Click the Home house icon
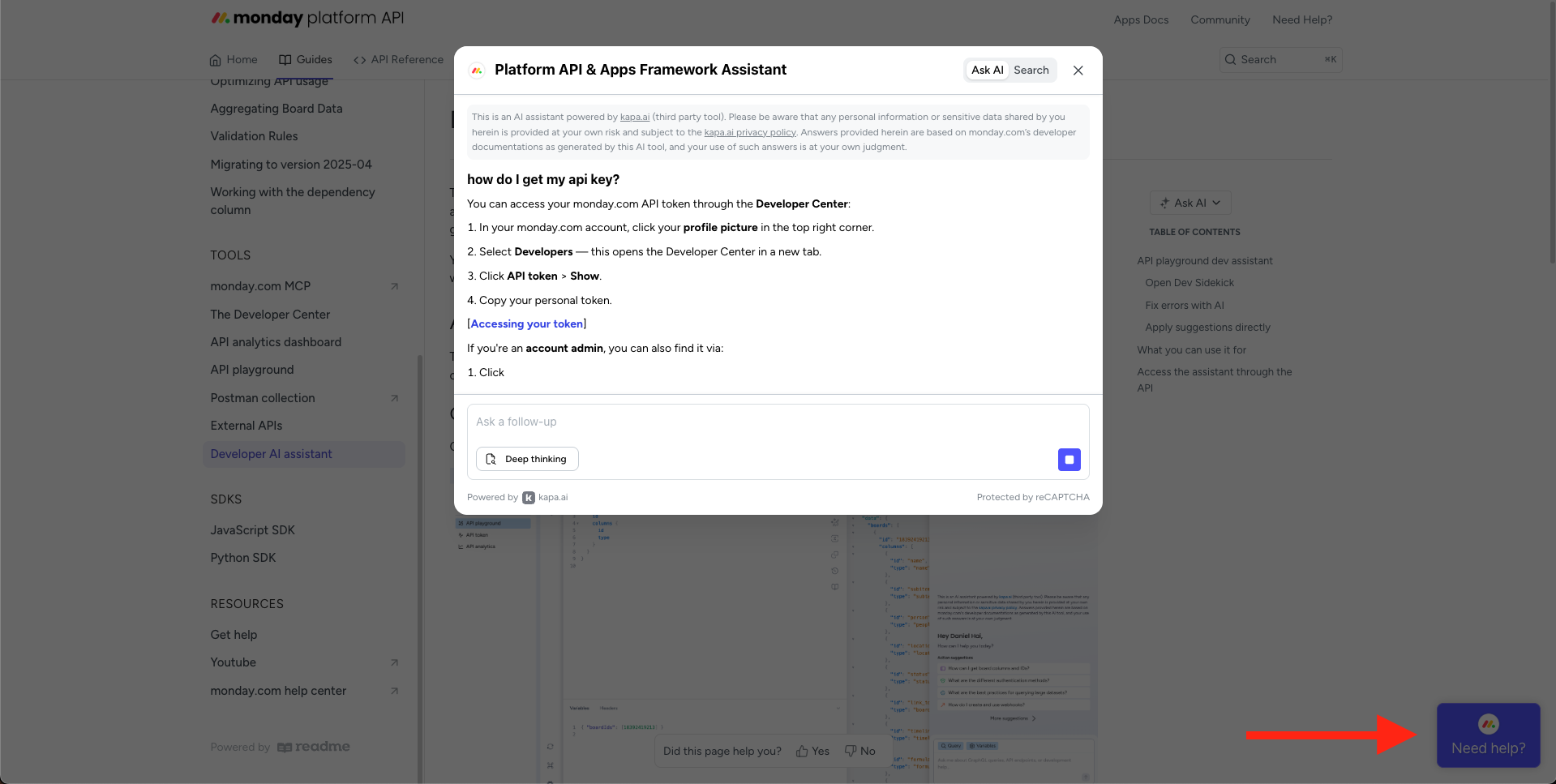 (x=215, y=60)
